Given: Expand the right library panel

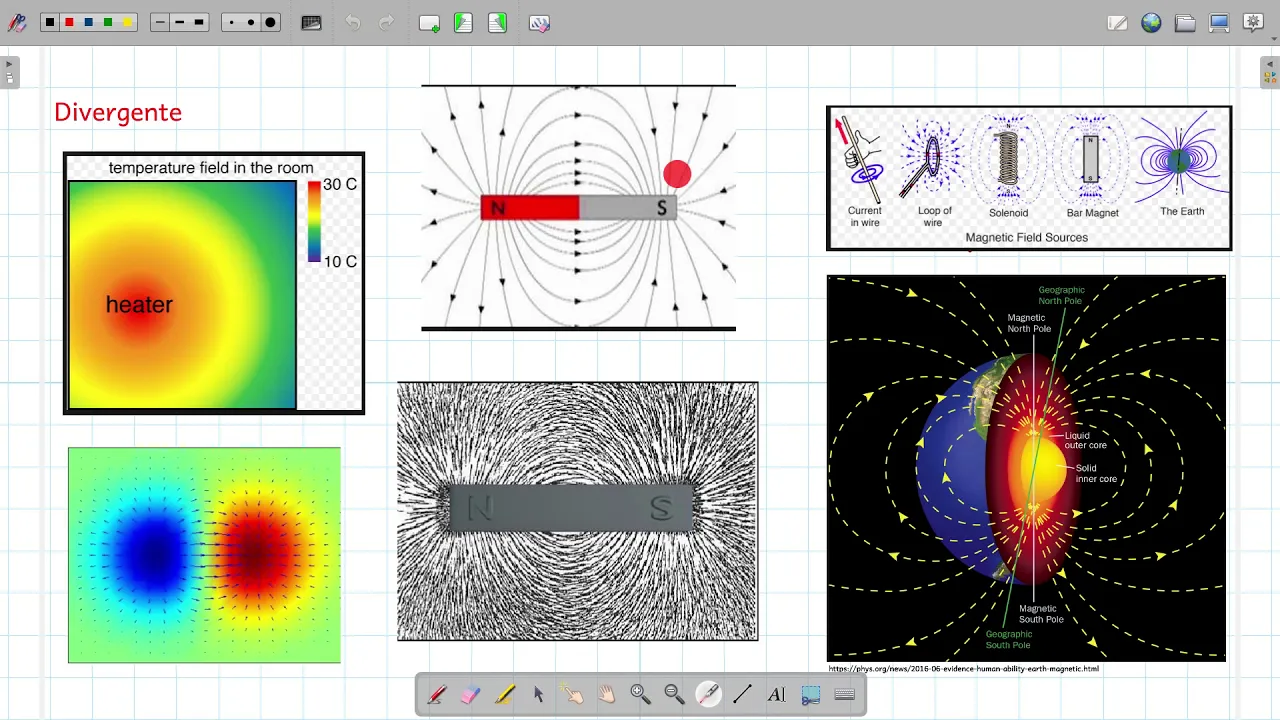Looking at the screenshot, I should [1270, 72].
